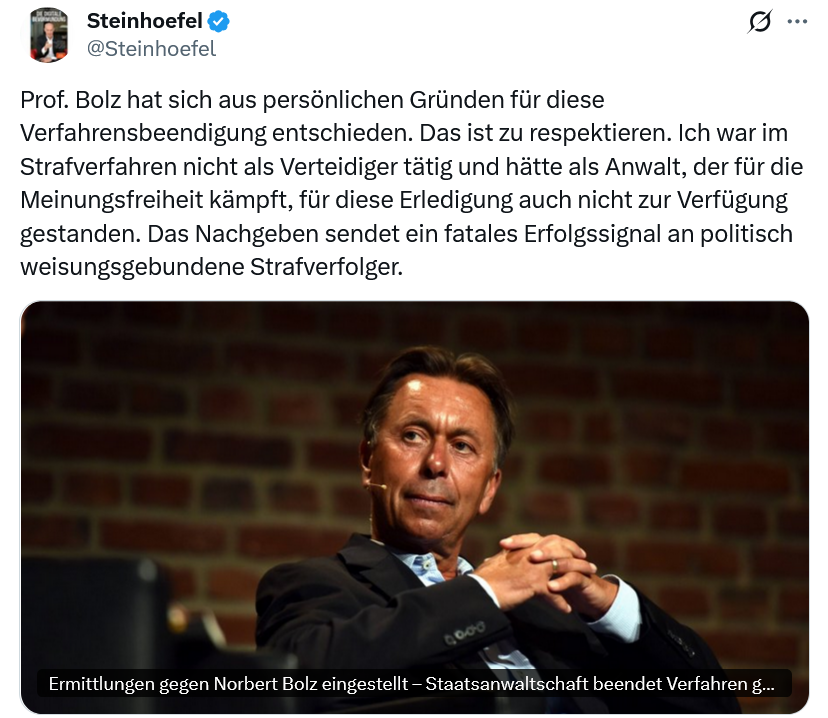
Task: Visit the @Steinhoefel handle link
Action: pyautogui.click(x=151, y=48)
